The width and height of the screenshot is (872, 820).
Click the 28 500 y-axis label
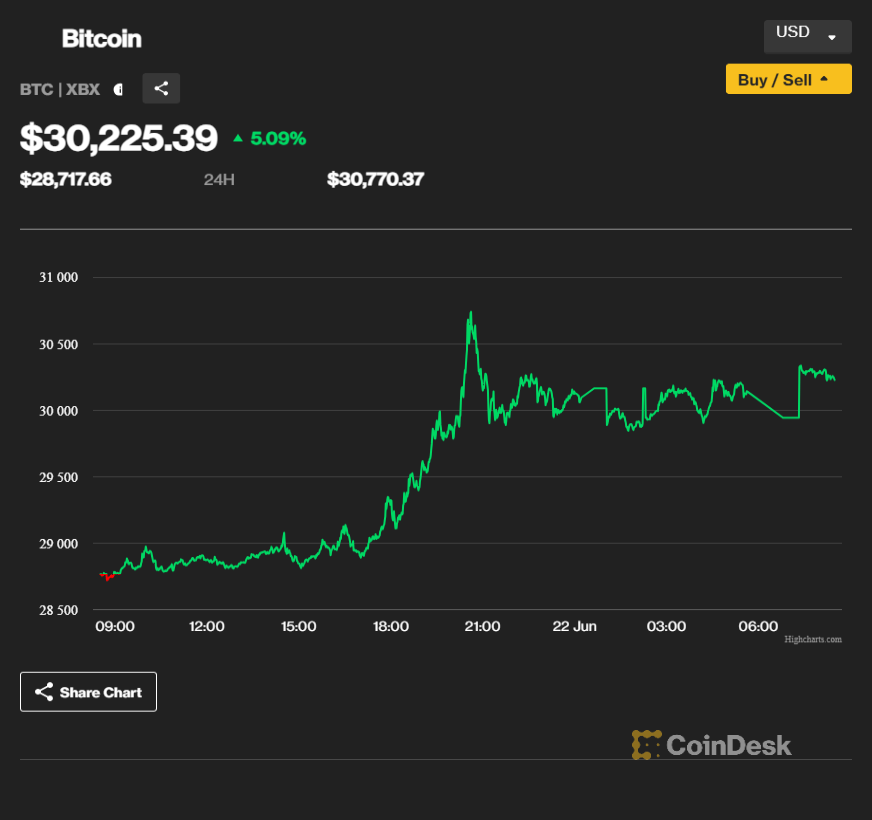[58, 610]
